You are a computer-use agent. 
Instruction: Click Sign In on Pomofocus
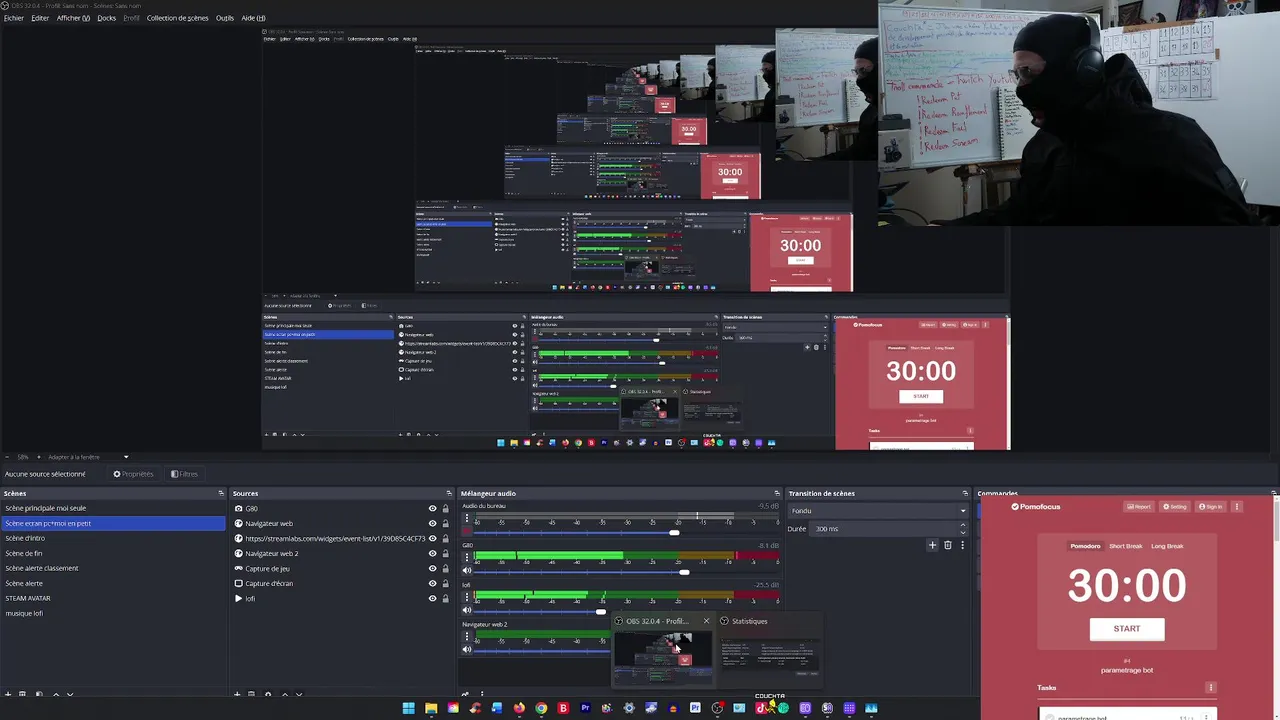click(x=1211, y=507)
